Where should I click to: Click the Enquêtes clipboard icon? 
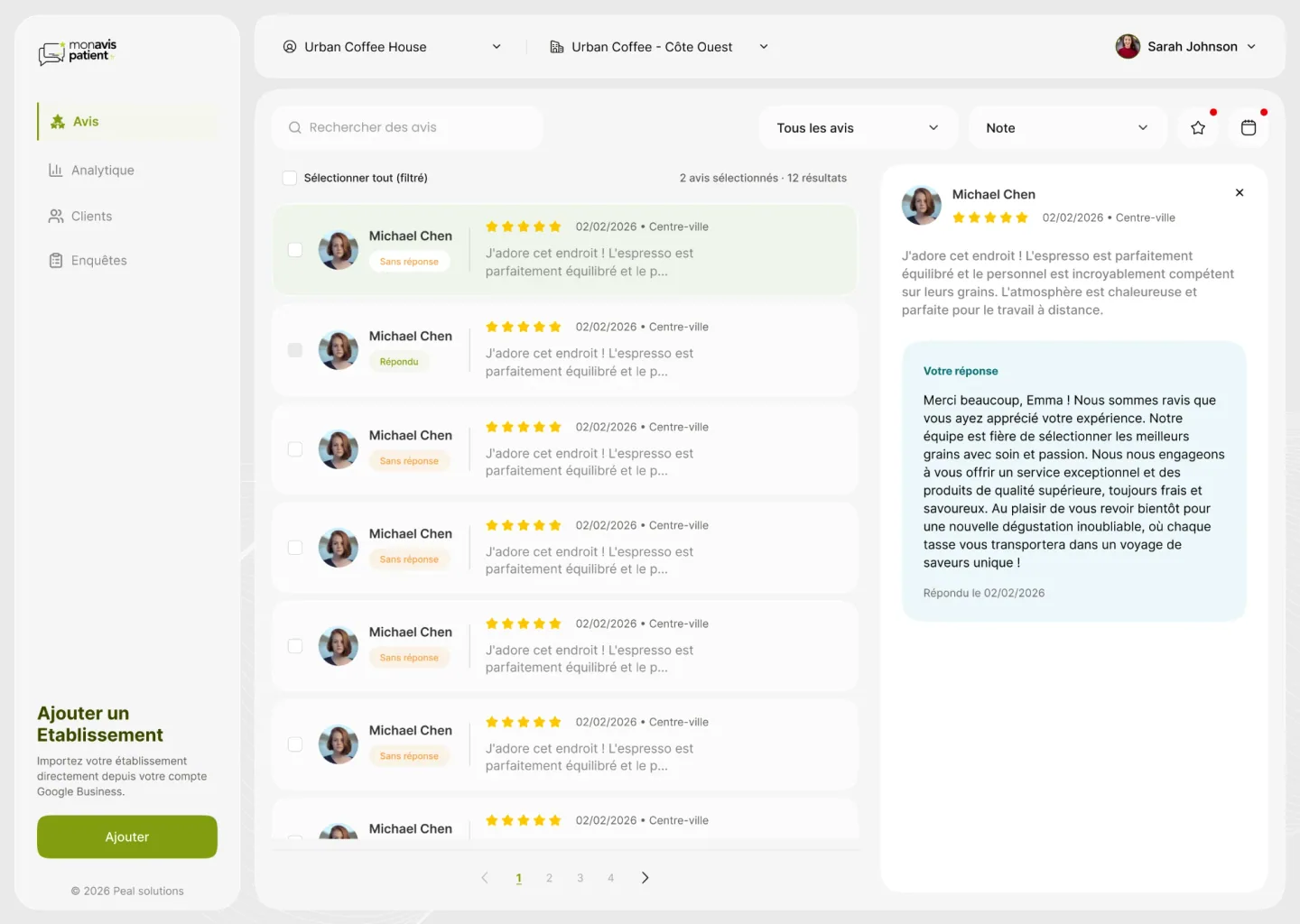pos(56,261)
